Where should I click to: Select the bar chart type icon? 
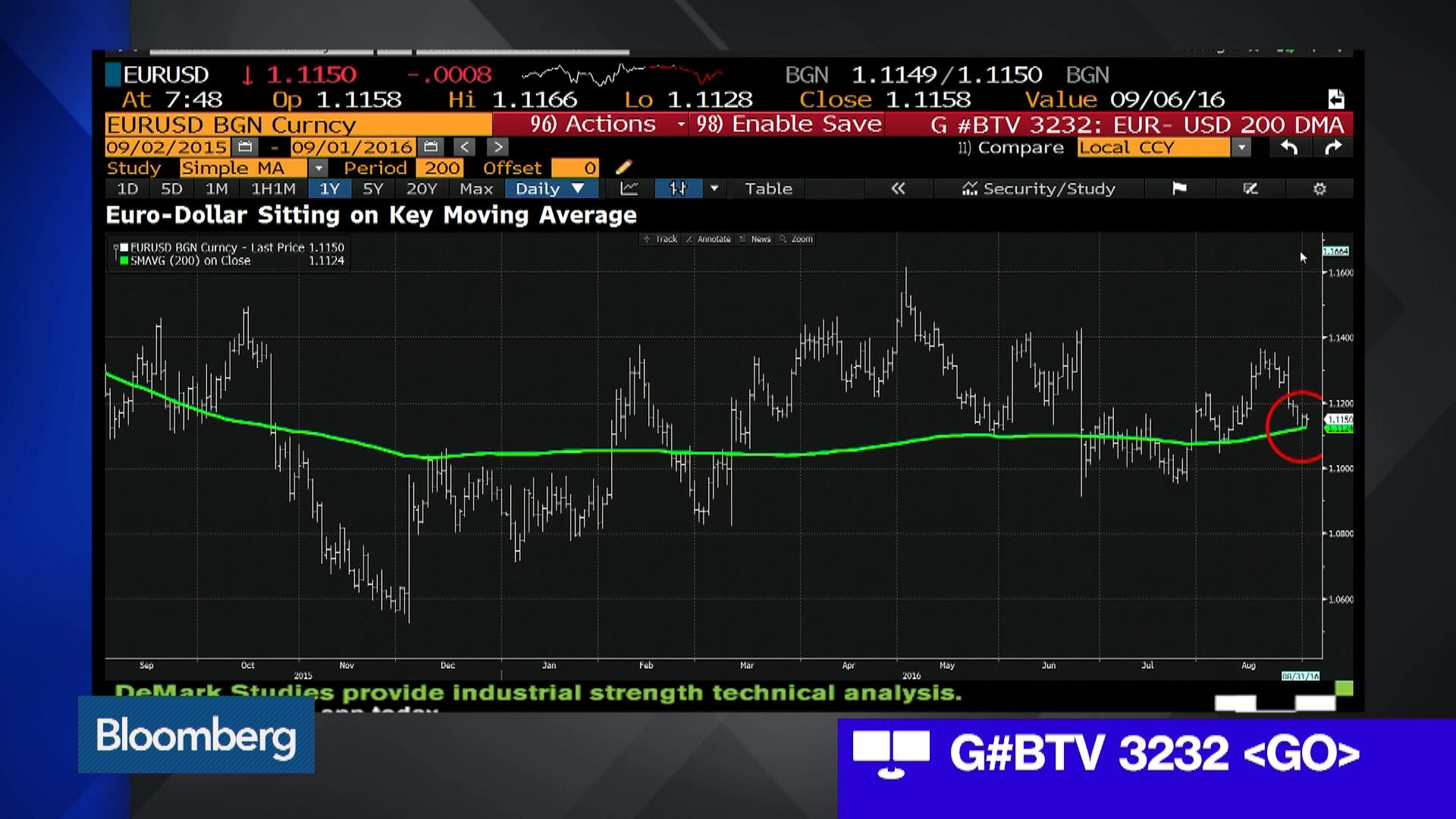677,189
